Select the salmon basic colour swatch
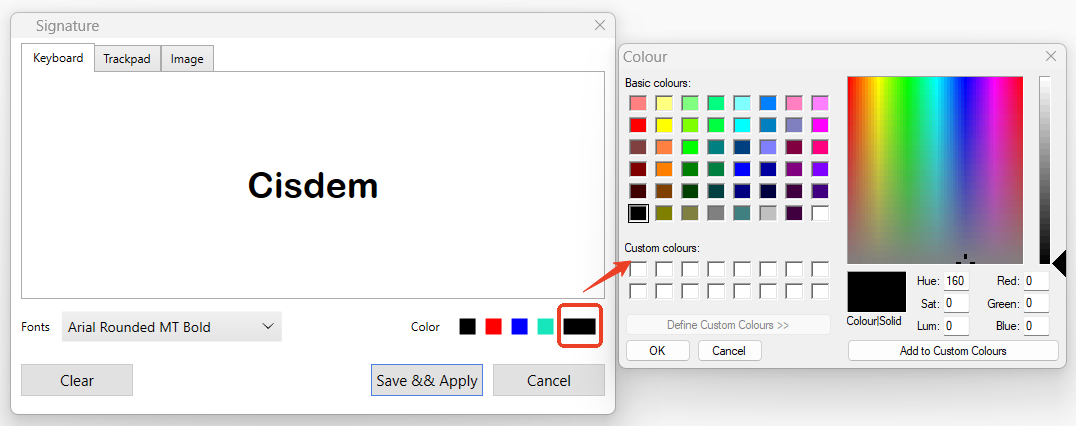The image size is (1076, 426). 638,103
